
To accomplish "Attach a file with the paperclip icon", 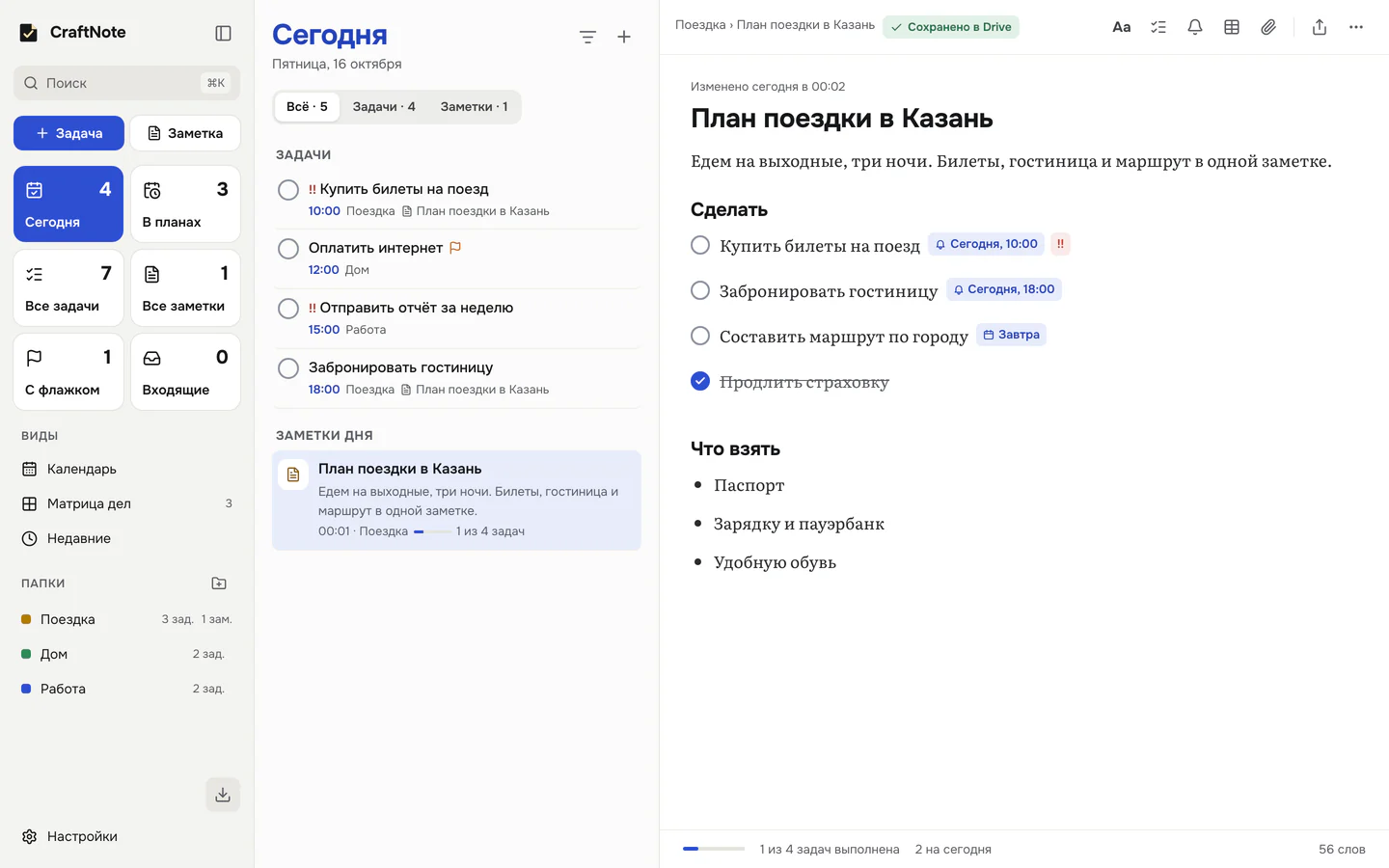I will pyautogui.click(x=1268, y=27).
